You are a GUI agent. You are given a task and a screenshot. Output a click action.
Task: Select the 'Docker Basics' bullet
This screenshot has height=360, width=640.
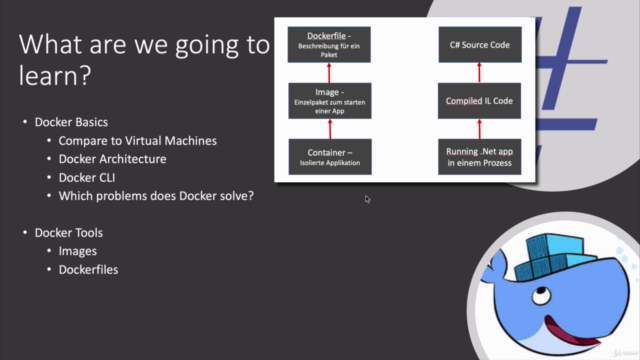pos(71,122)
